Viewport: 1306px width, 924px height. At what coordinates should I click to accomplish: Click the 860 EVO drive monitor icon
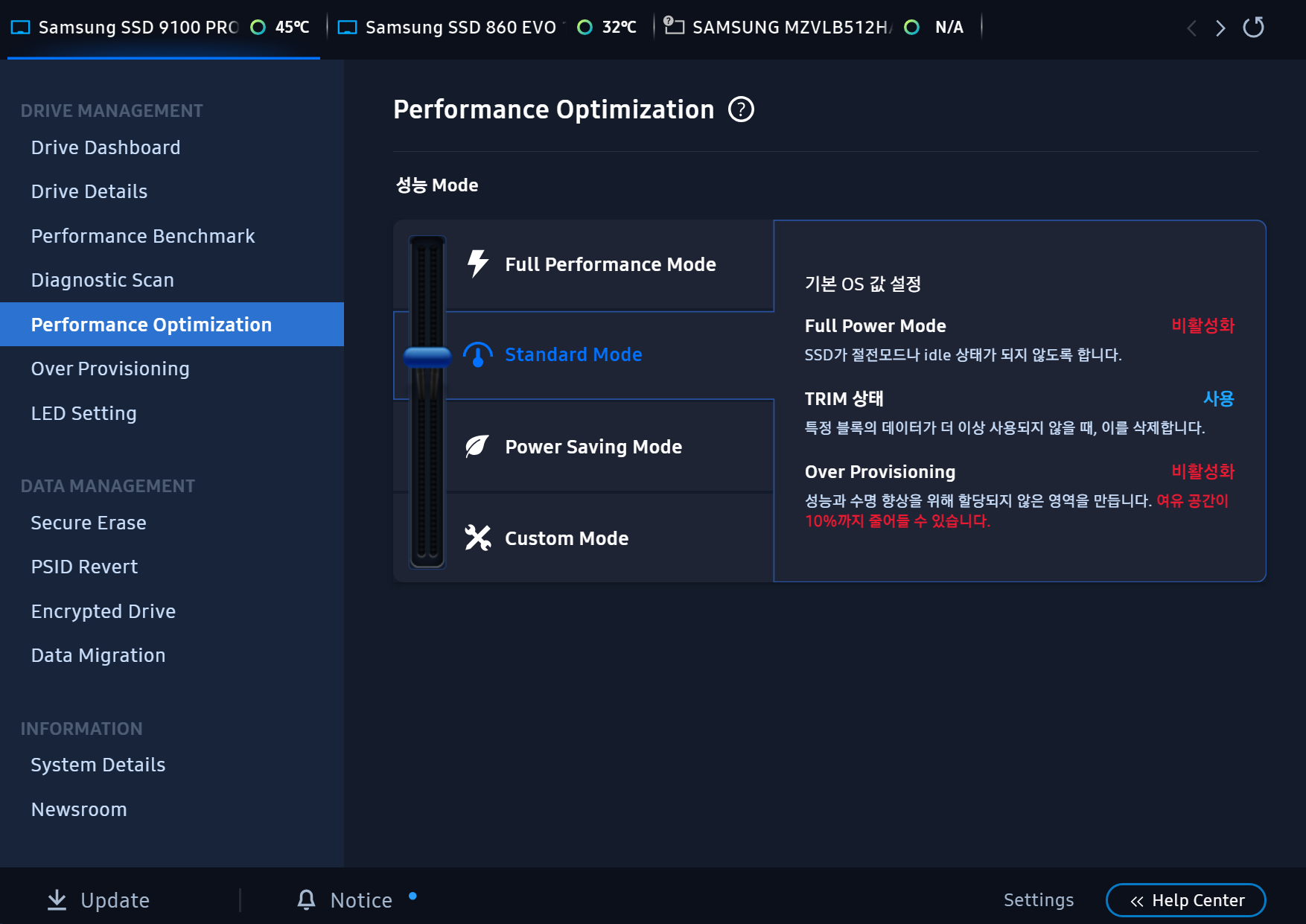[x=347, y=28]
